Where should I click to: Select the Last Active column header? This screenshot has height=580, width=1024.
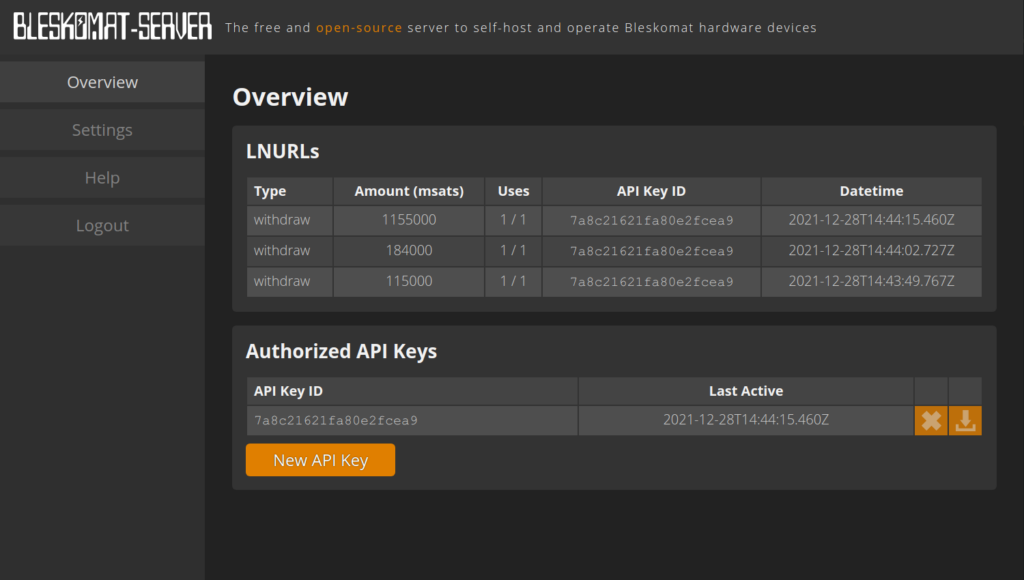(x=746, y=391)
